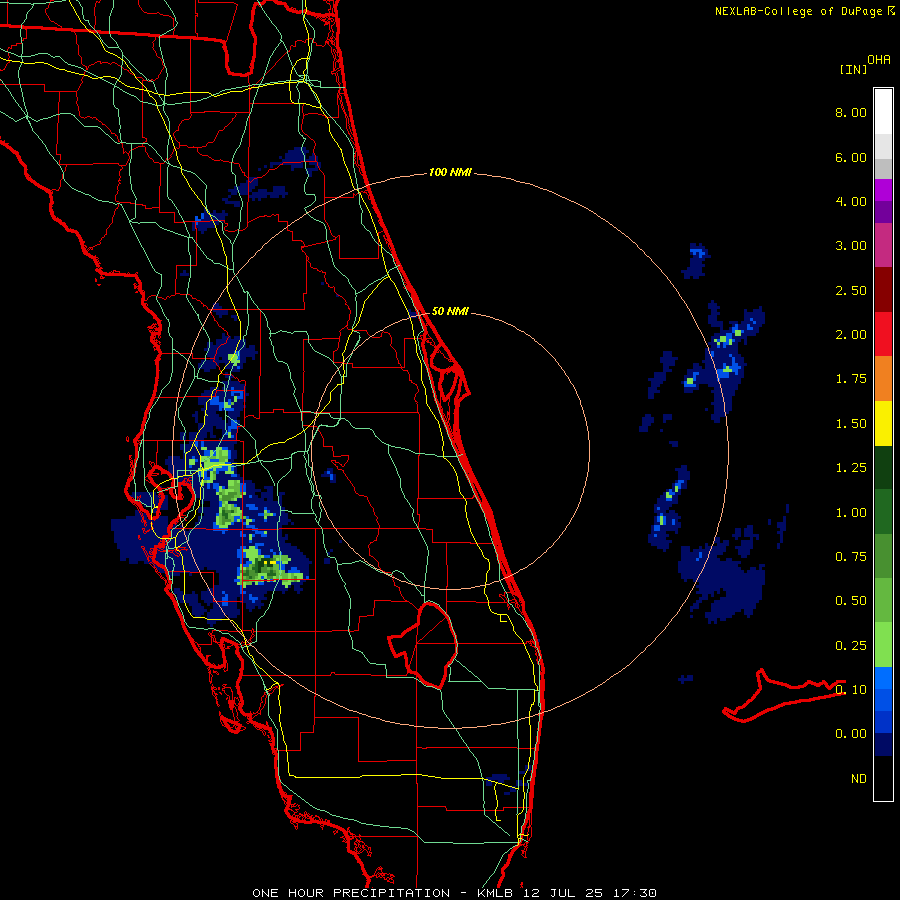Select the 0.00 legend value
Screen dimensions: 900x900
click(x=851, y=734)
